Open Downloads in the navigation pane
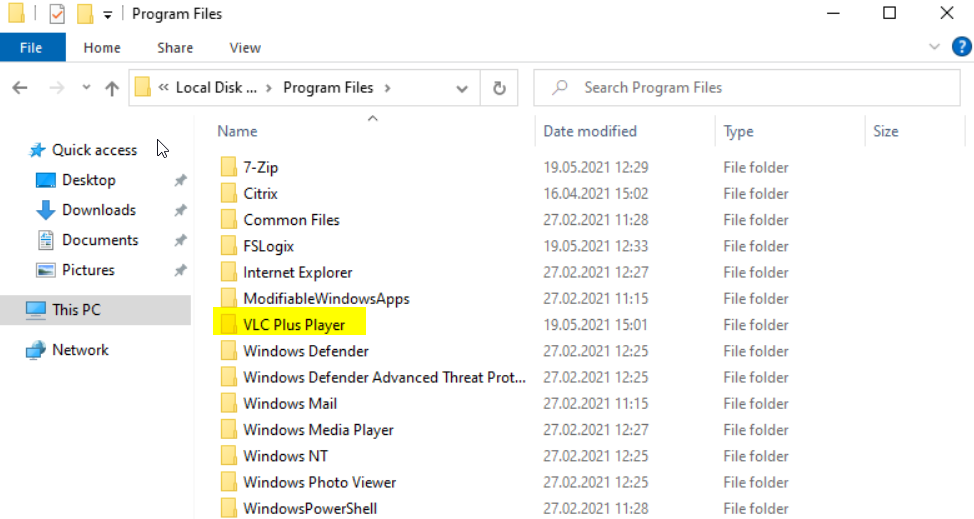 [99, 210]
